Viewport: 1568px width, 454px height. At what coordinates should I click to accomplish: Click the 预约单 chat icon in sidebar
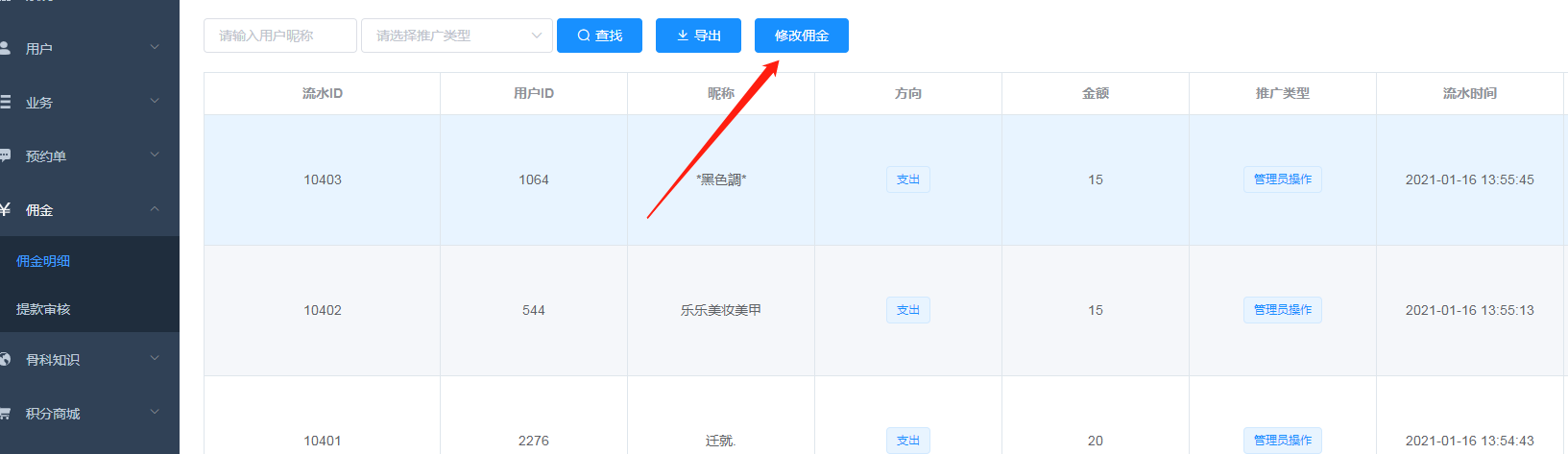(x=5, y=155)
